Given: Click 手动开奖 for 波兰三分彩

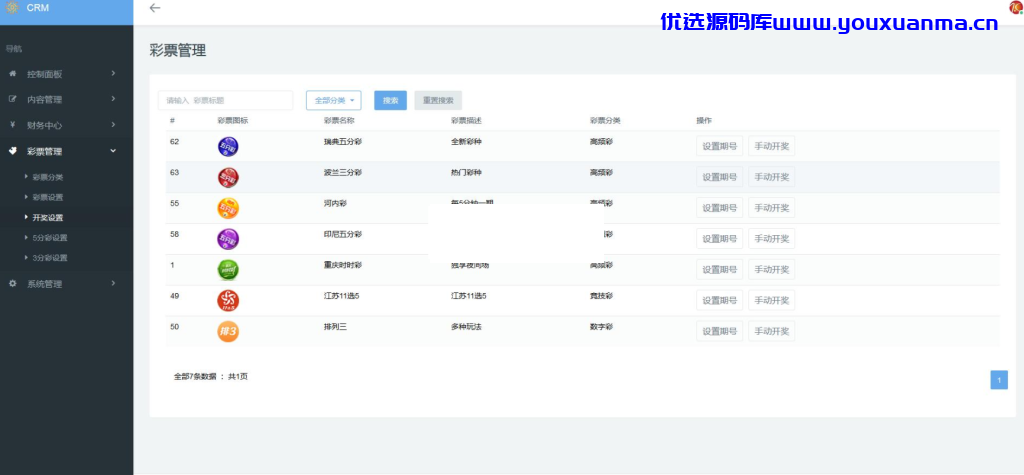Looking at the screenshot, I should [772, 177].
